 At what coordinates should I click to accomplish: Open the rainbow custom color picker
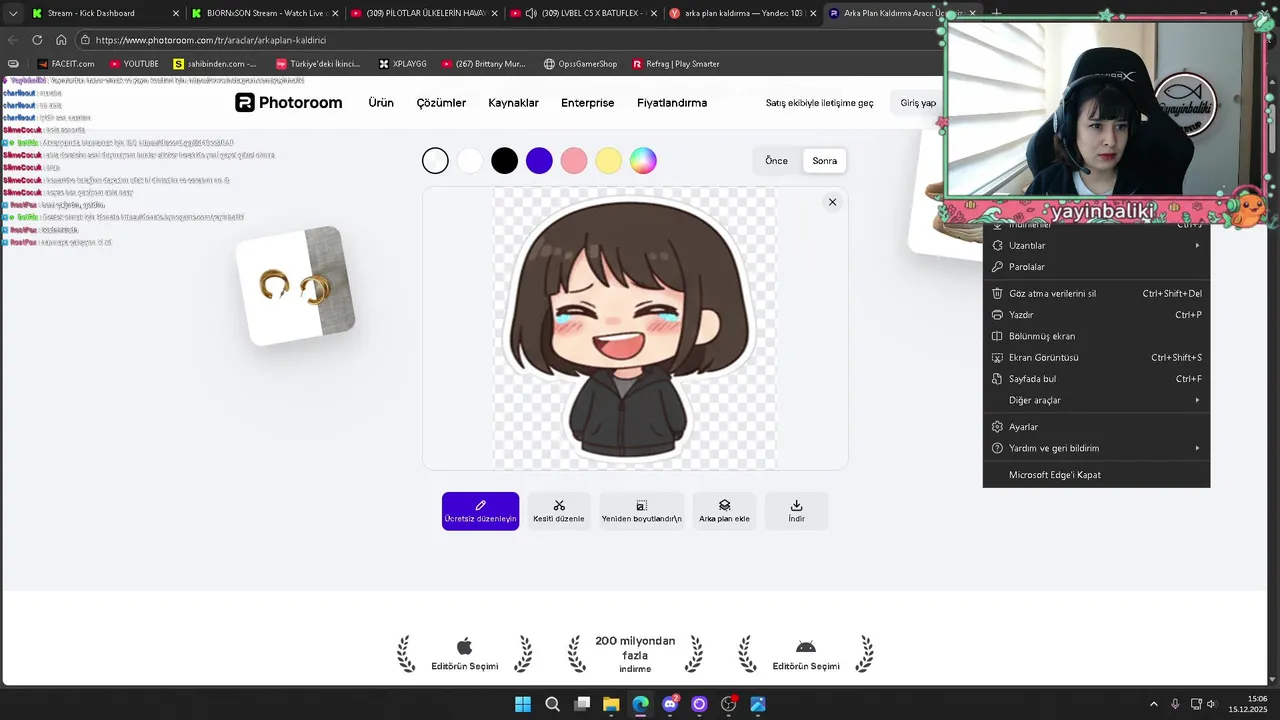click(x=643, y=160)
